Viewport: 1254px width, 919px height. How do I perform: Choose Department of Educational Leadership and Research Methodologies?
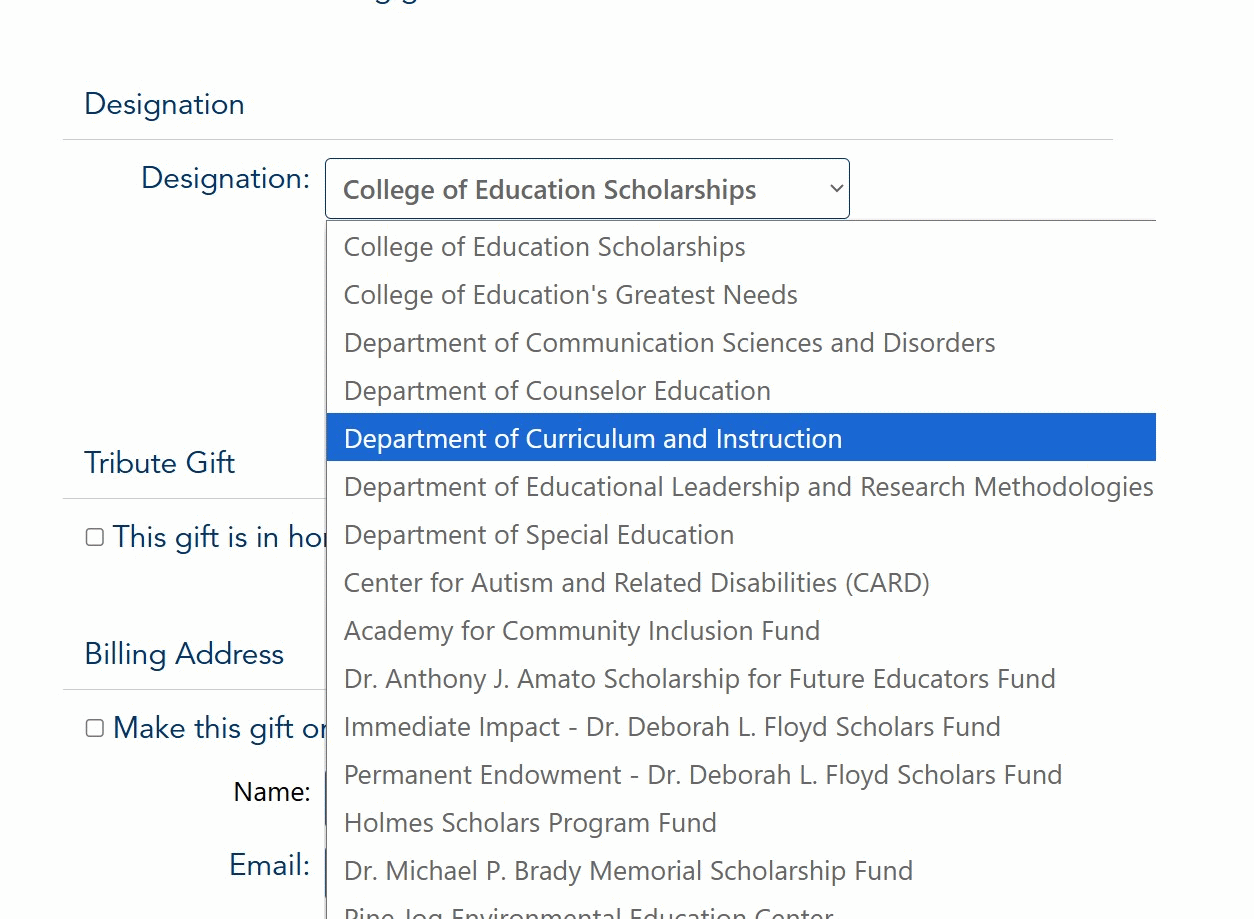pos(748,486)
